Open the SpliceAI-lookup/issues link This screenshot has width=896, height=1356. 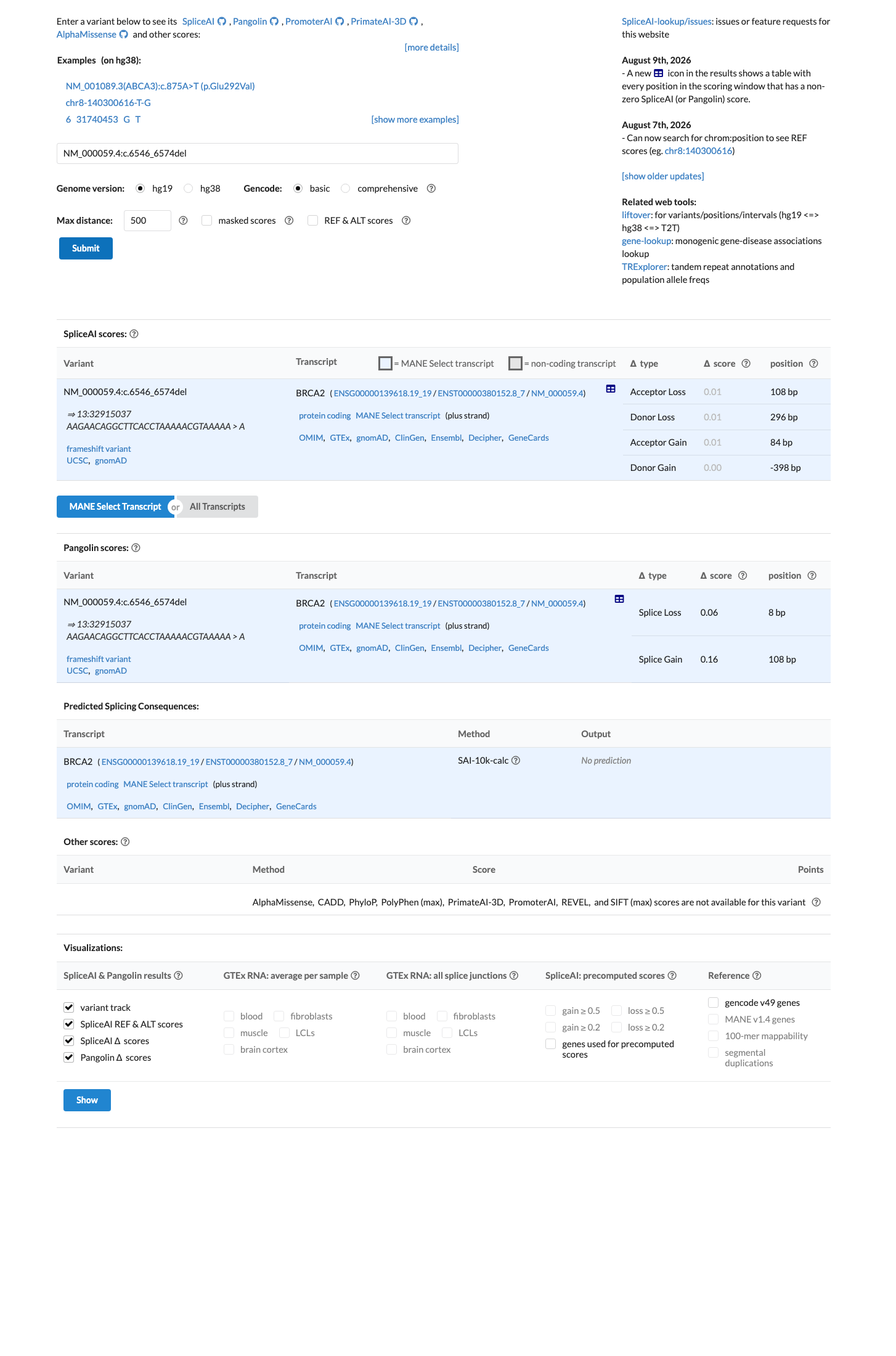click(x=667, y=22)
